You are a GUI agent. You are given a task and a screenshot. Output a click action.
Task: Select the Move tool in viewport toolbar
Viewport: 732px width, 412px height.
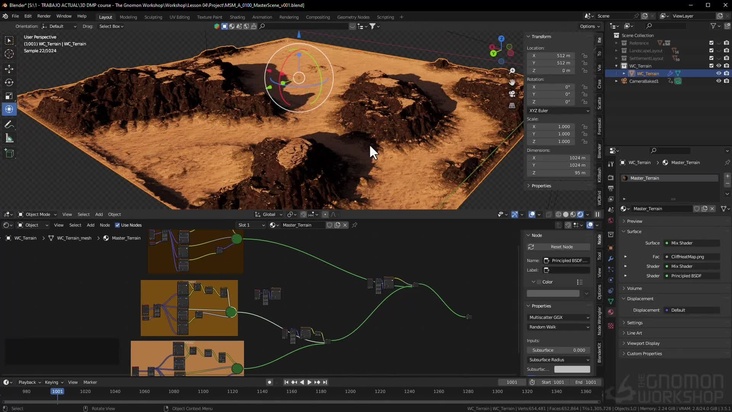click(x=10, y=69)
